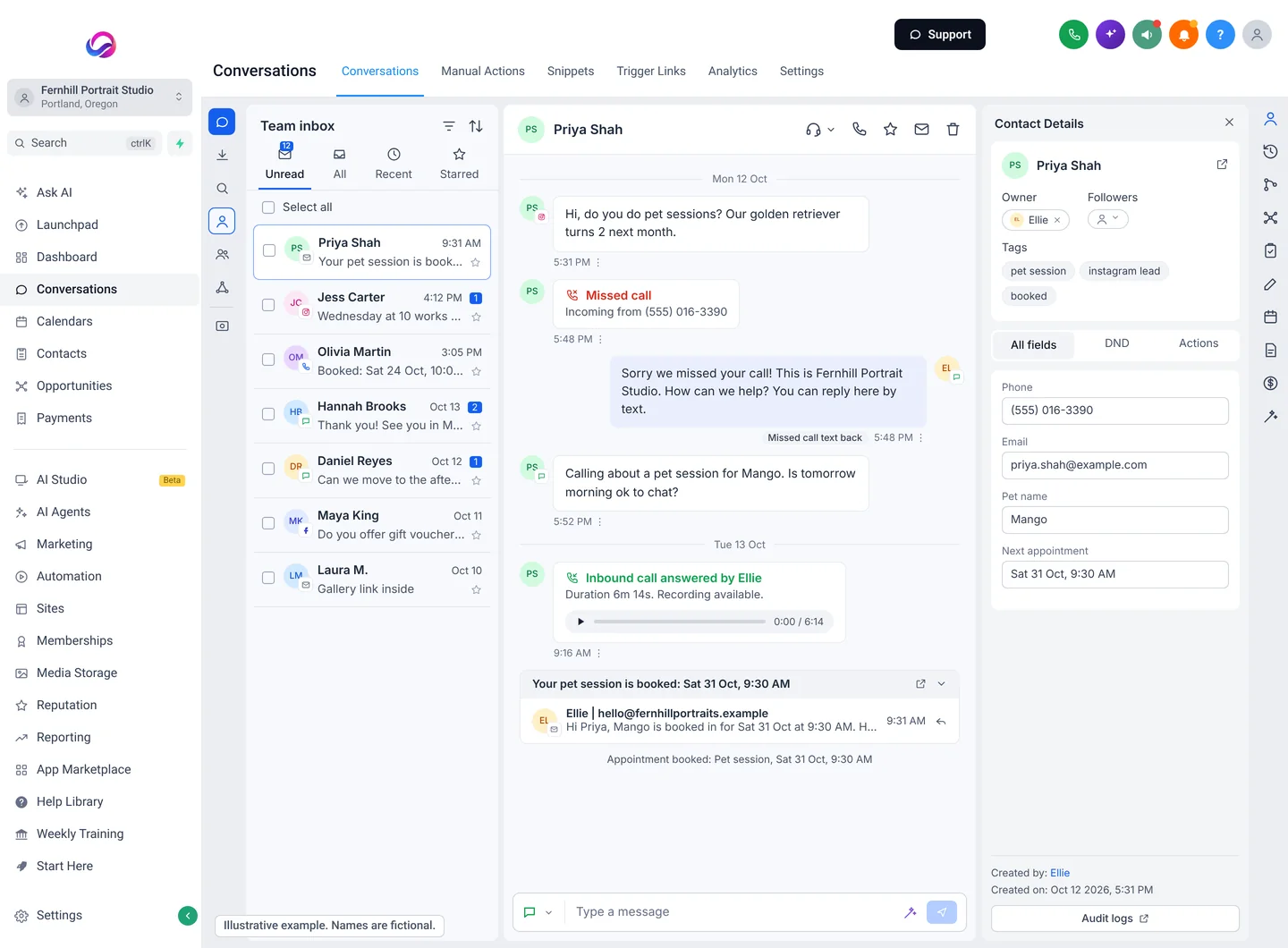The image size is (1288, 948).
Task: Open the Fernhill Portrait Studio account switcher
Action: point(99,97)
